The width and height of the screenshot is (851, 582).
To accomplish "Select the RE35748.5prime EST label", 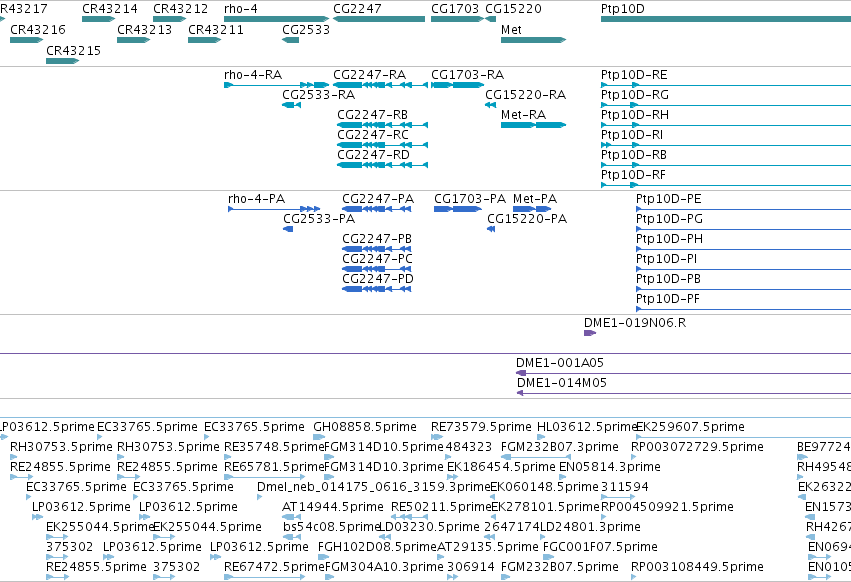I will pos(274,447).
